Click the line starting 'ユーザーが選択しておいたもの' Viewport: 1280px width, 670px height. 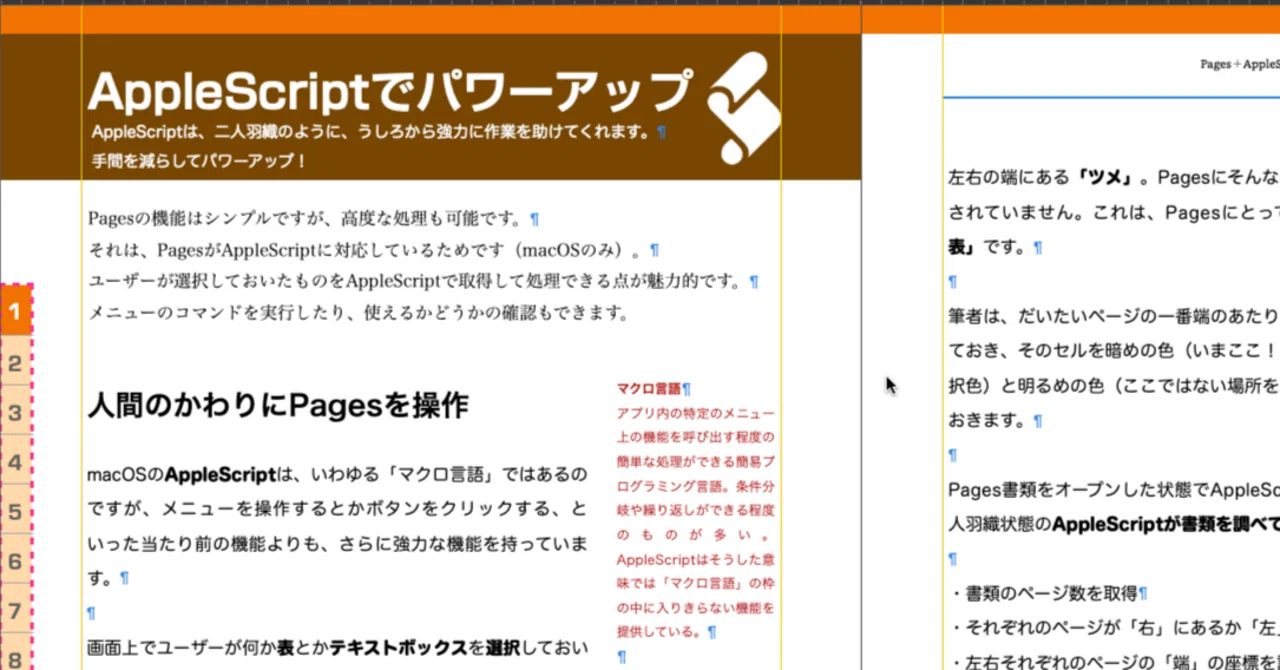416,282
